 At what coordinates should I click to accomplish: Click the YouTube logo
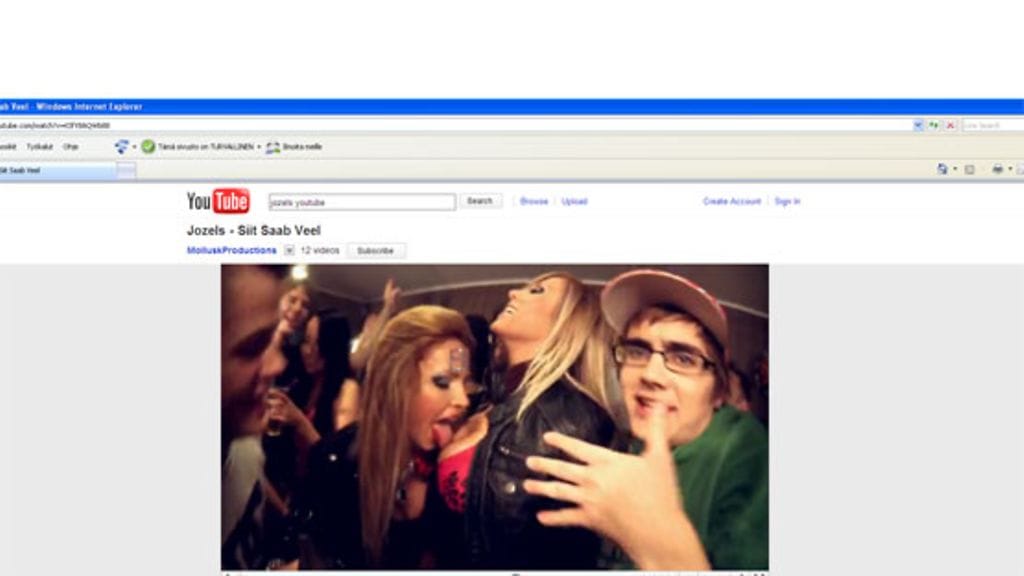pos(218,201)
